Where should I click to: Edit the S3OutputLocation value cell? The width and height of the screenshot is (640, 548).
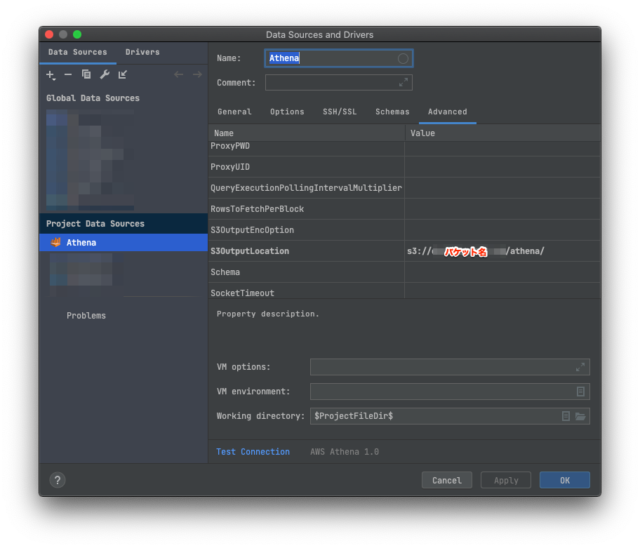(502, 251)
